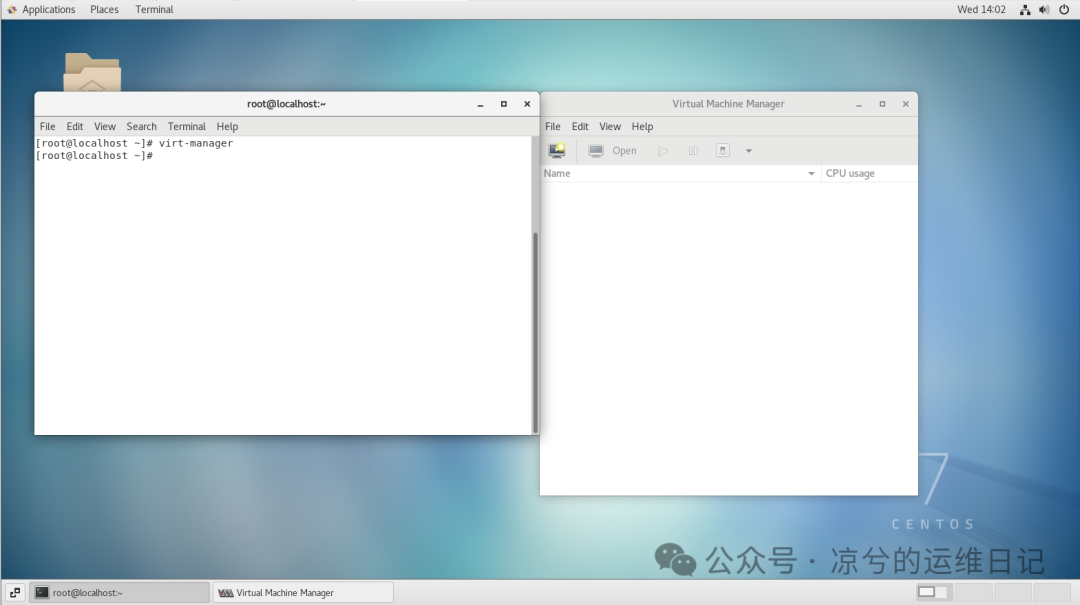Close the terminal window
This screenshot has height=605, width=1080.
pos(527,104)
